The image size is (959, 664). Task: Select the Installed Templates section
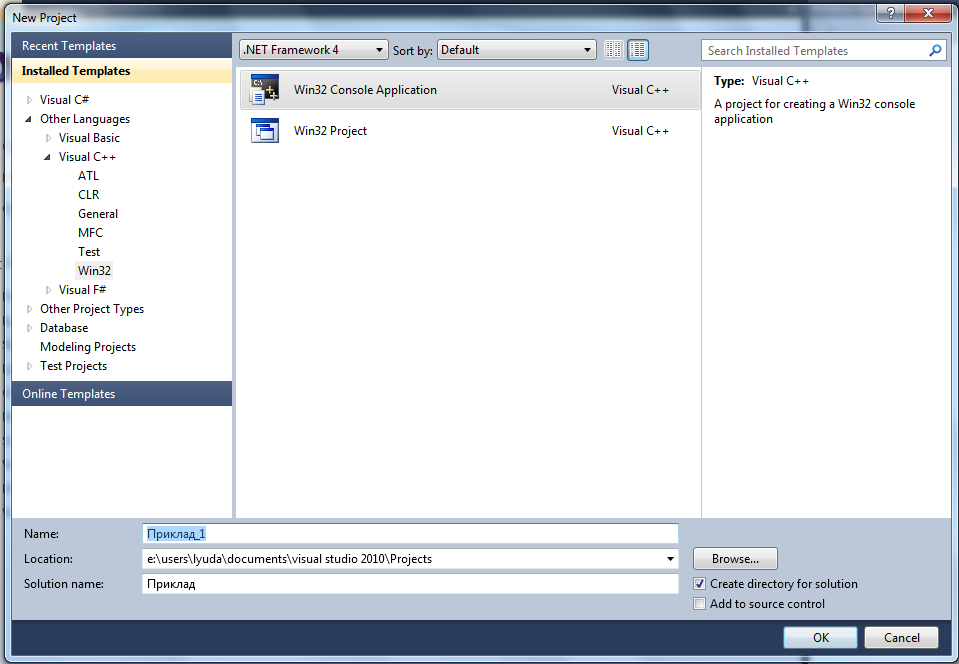[122, 71]
